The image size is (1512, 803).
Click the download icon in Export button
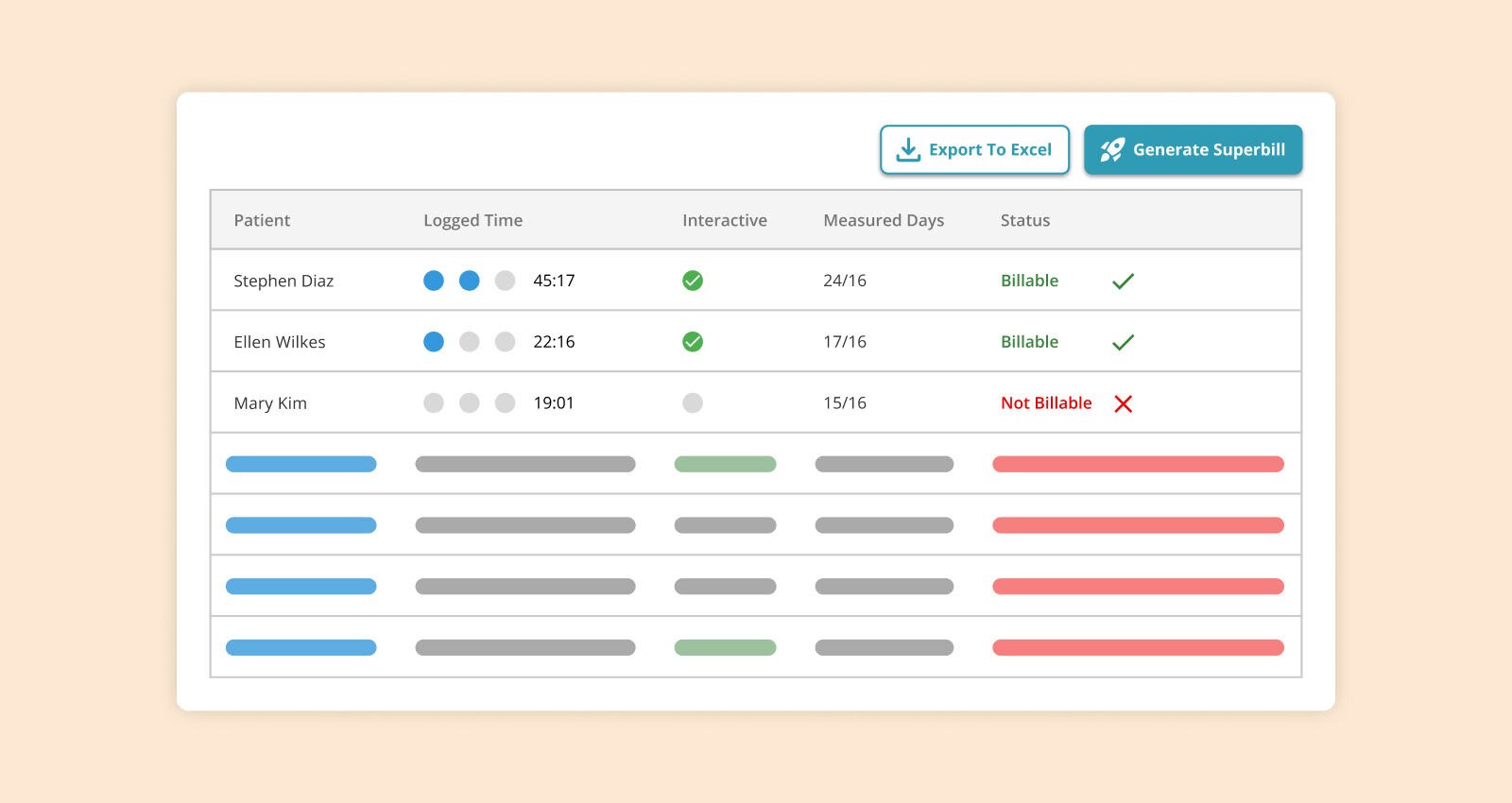click(x=908, y=149)
